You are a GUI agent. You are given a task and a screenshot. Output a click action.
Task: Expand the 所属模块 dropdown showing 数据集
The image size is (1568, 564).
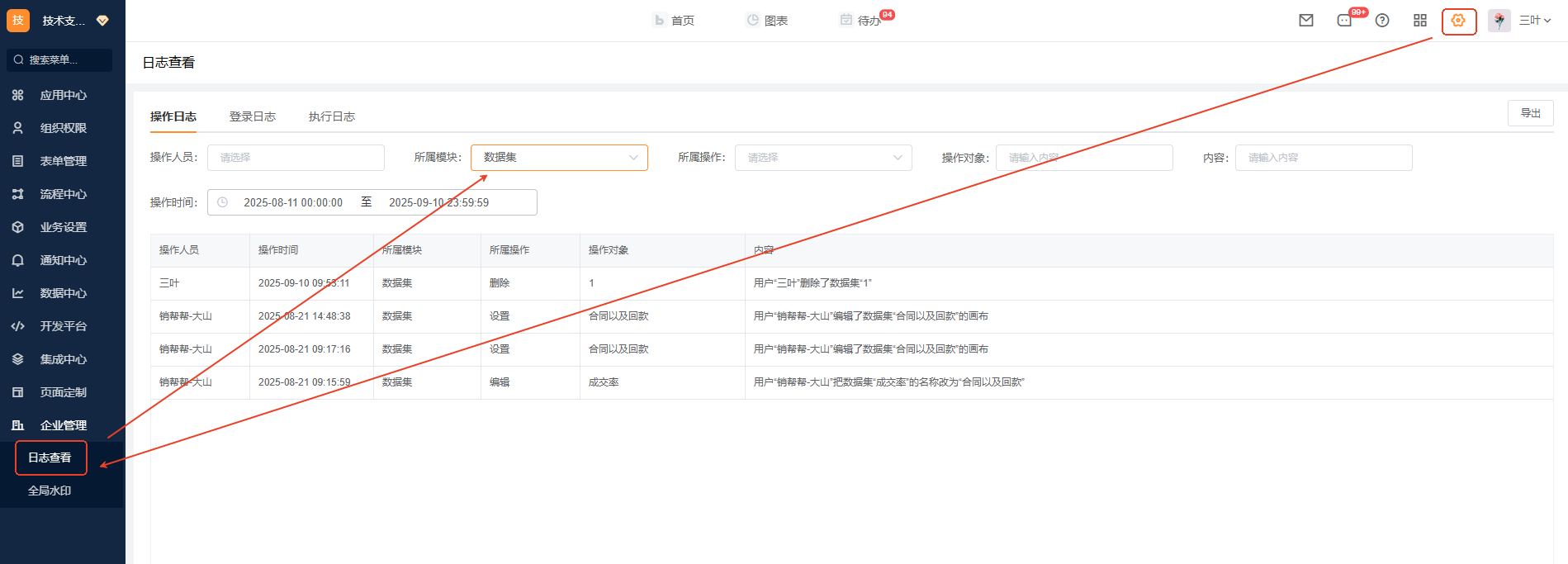(x=559, y=158)
